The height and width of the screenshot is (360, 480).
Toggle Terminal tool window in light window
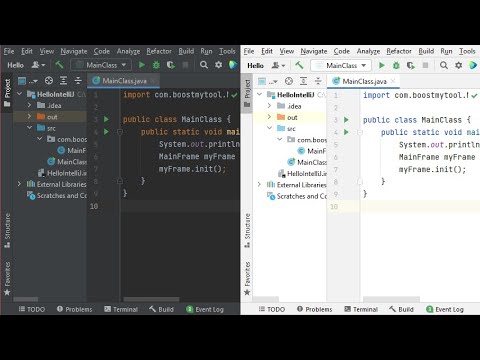pyautogui.click(x=361, y=309)
